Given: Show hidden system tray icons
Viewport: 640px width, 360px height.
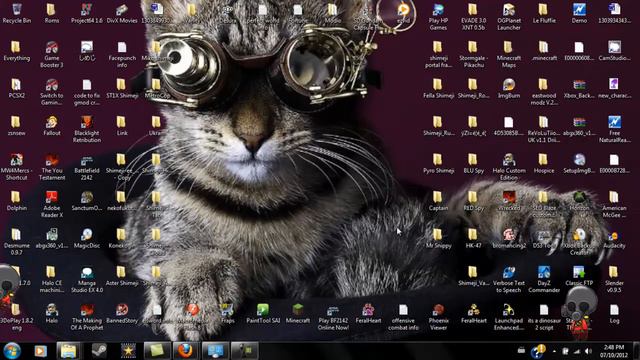Looking at the screenshot, I should coord(554,351).
